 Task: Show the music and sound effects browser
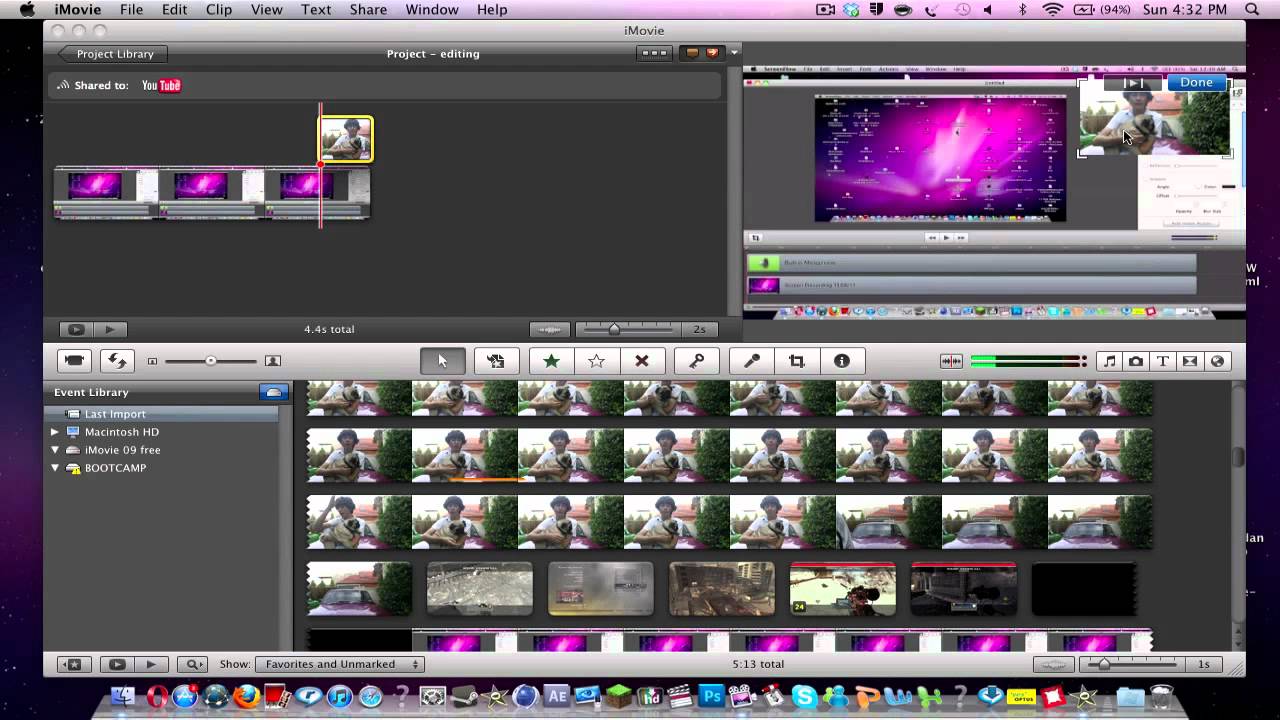(x=1109, y=361)
